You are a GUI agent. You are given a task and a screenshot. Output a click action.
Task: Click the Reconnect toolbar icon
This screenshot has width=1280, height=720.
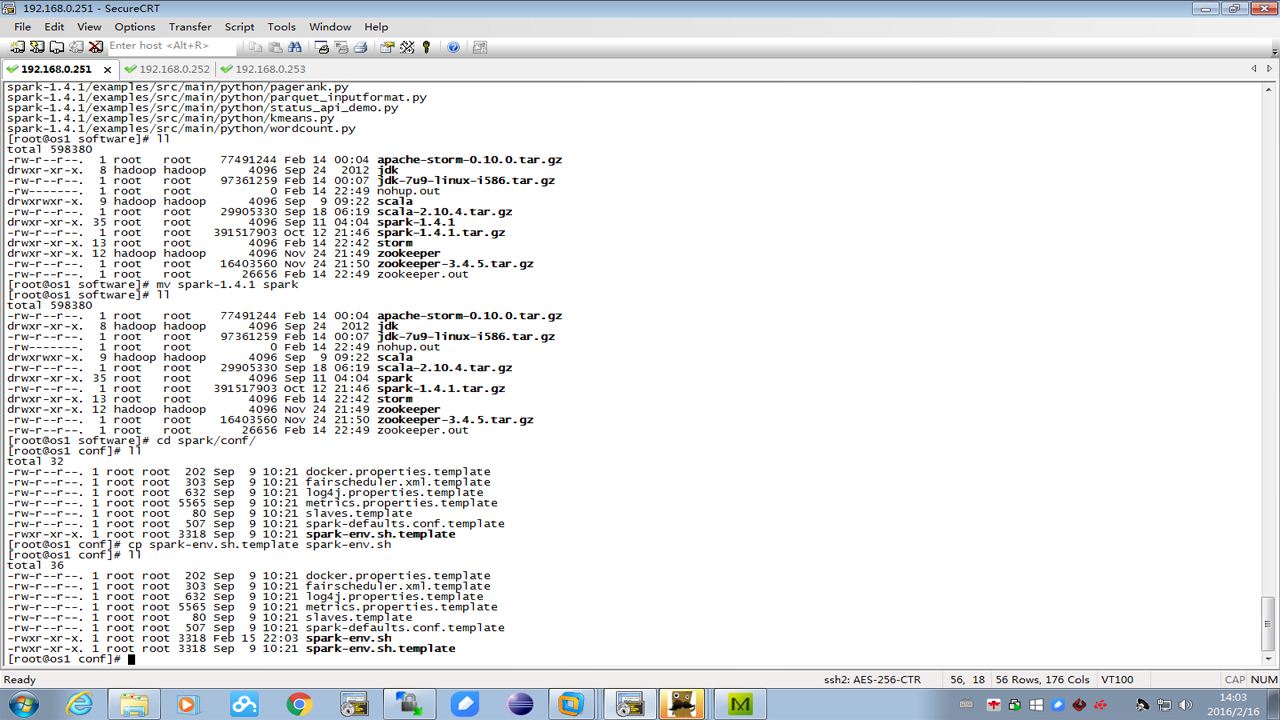pyautogui.click(x=76, y=47)
